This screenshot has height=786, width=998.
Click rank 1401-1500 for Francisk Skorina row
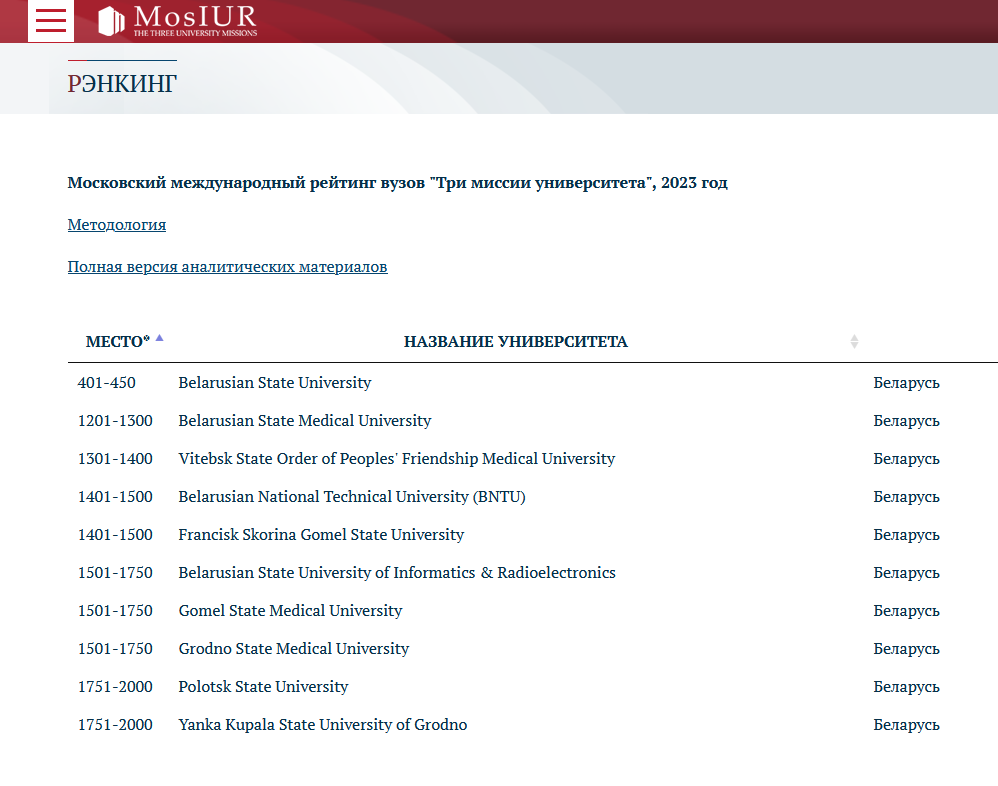[115, 535]
